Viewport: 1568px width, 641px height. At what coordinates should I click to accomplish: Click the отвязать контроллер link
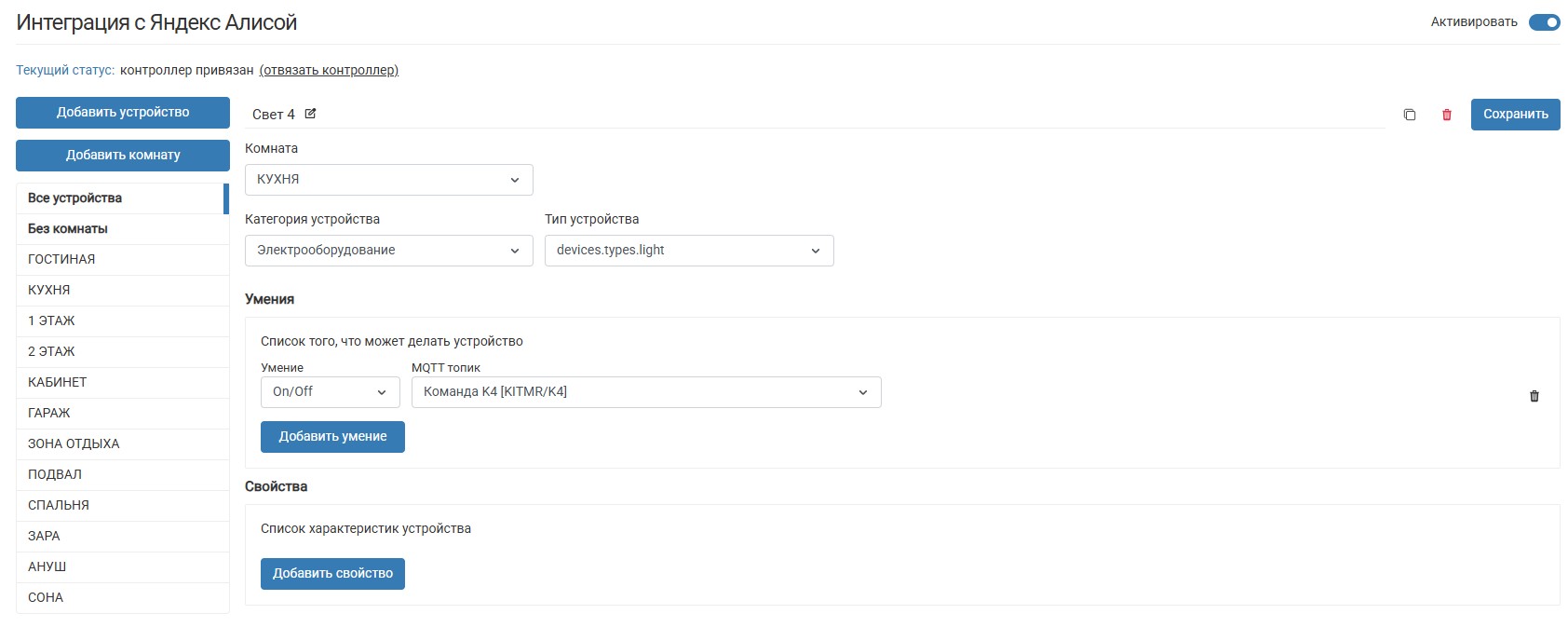[x=329, y=70]
